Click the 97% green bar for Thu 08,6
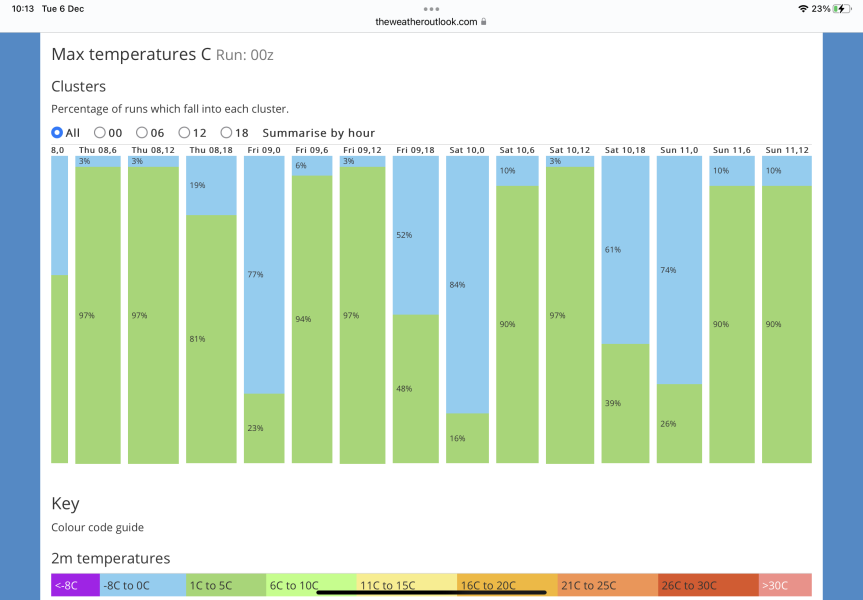The height and width of the screenshot is (600, 863). [x=98, y=315]
